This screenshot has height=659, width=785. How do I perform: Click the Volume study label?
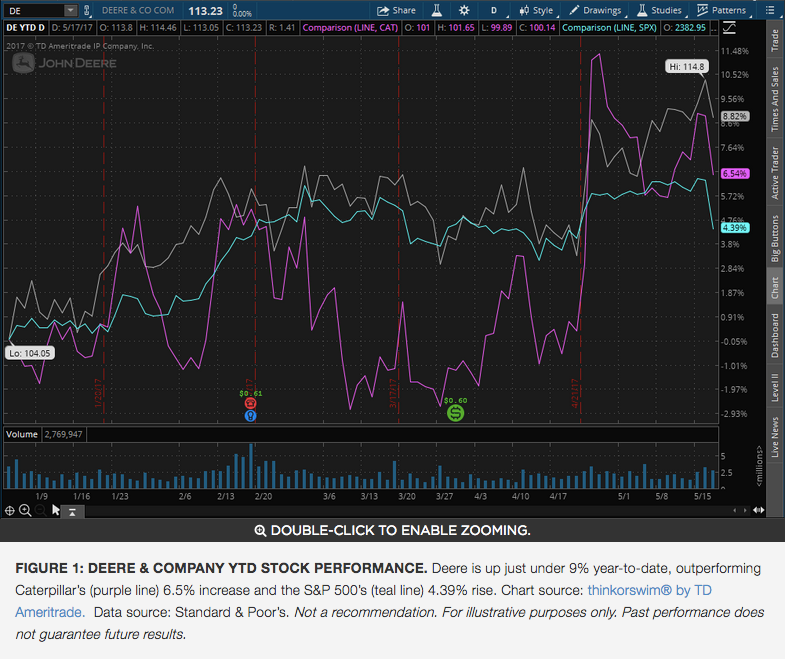(22, 434)
